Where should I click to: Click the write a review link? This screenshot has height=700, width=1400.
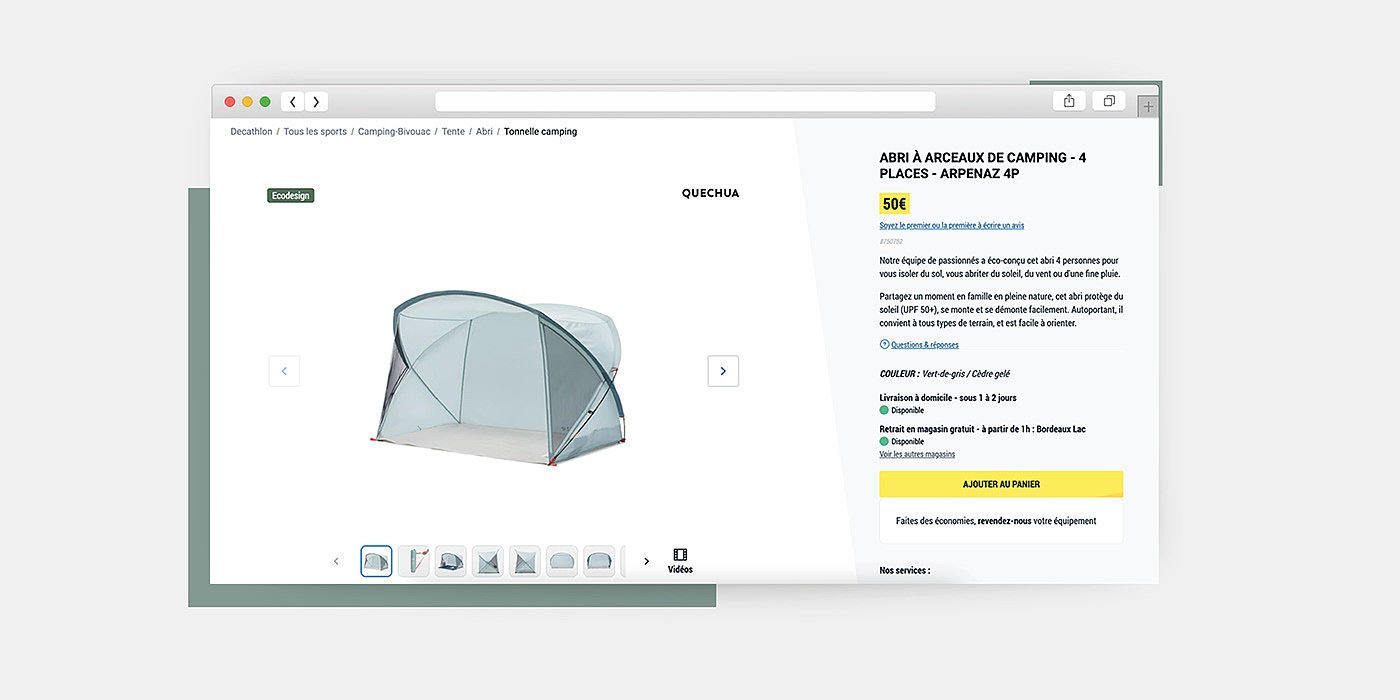point(952,226)
